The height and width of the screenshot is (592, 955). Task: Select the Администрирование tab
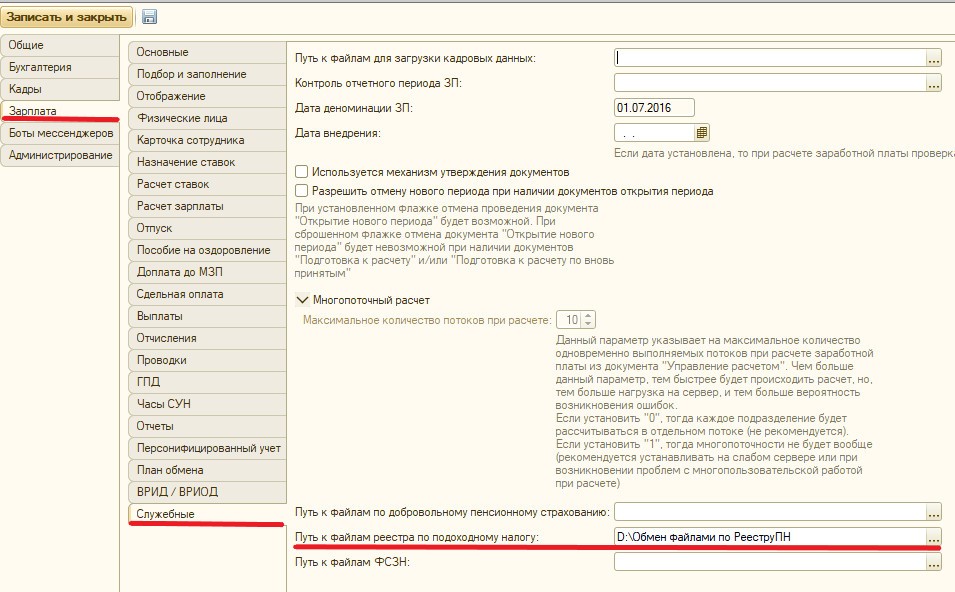60,155
